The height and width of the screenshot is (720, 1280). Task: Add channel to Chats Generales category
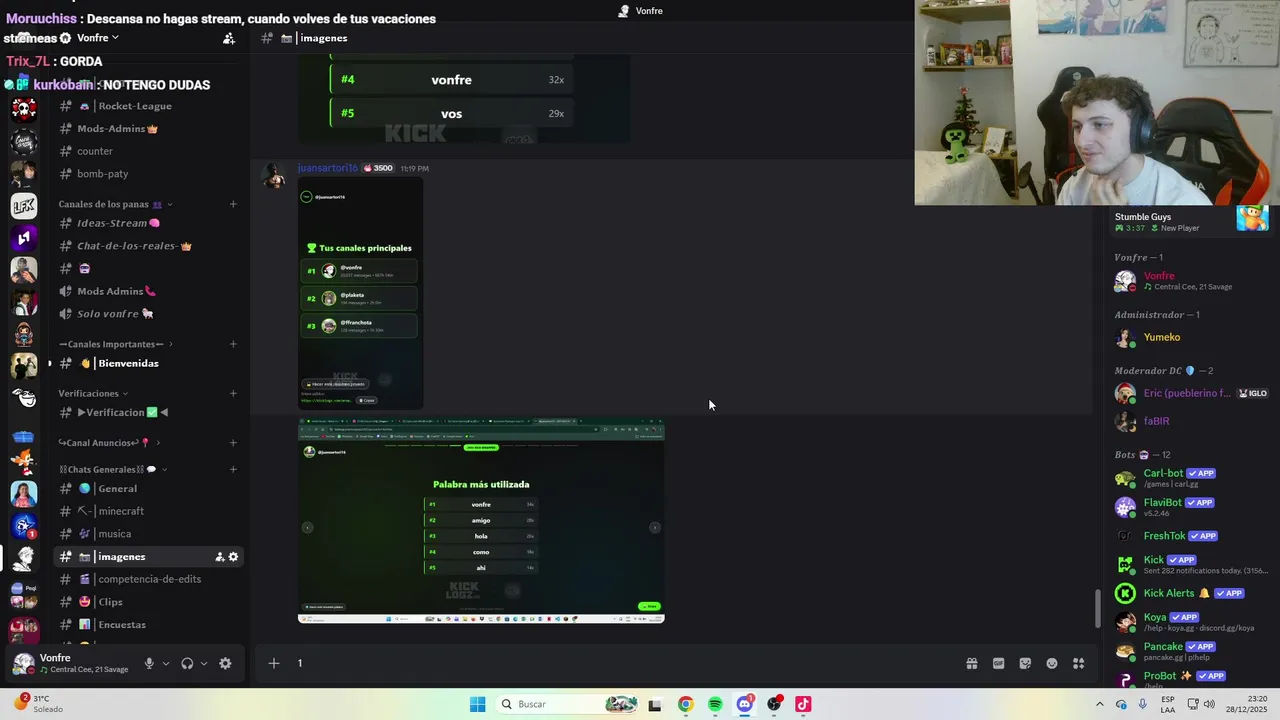pyautogui.click(x=233, y=469)
